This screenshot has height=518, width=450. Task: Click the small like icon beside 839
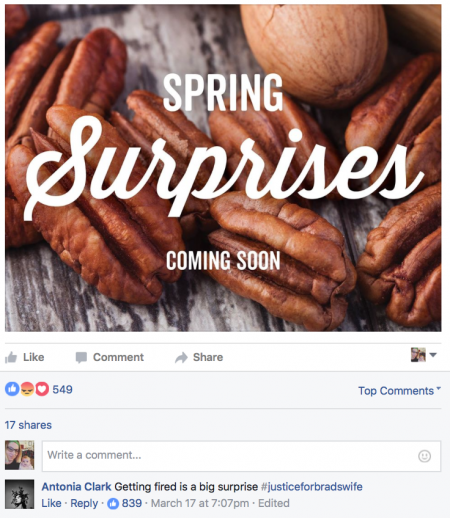113,503
